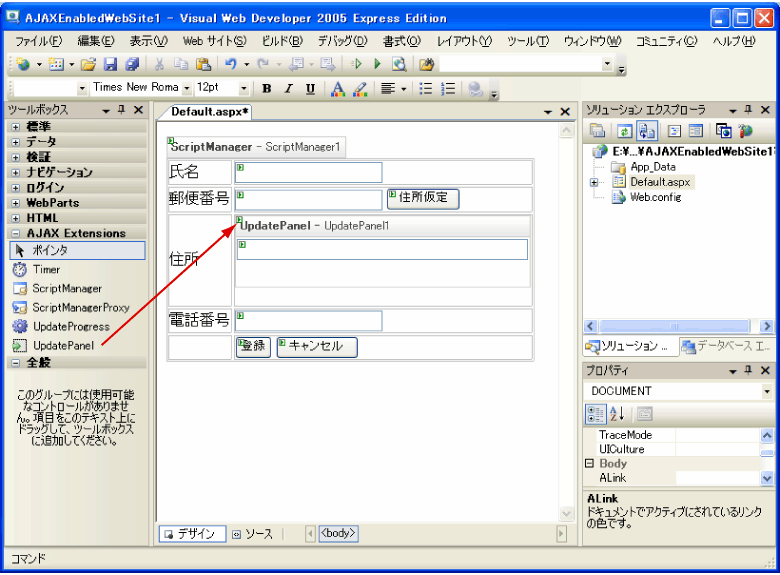Screen dimensions: 780x575
Task: Open the ツール(T) menu
Action: 528,41
